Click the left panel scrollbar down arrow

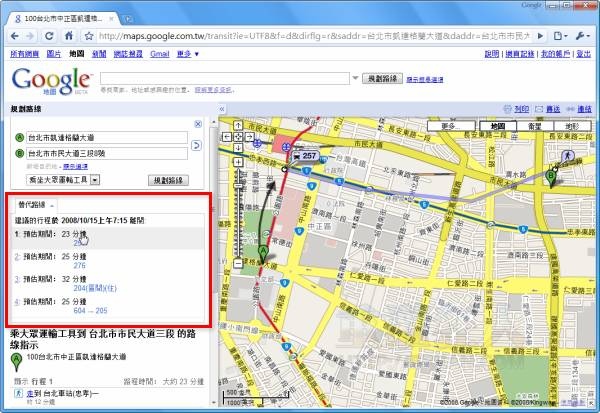coord(213,402)
